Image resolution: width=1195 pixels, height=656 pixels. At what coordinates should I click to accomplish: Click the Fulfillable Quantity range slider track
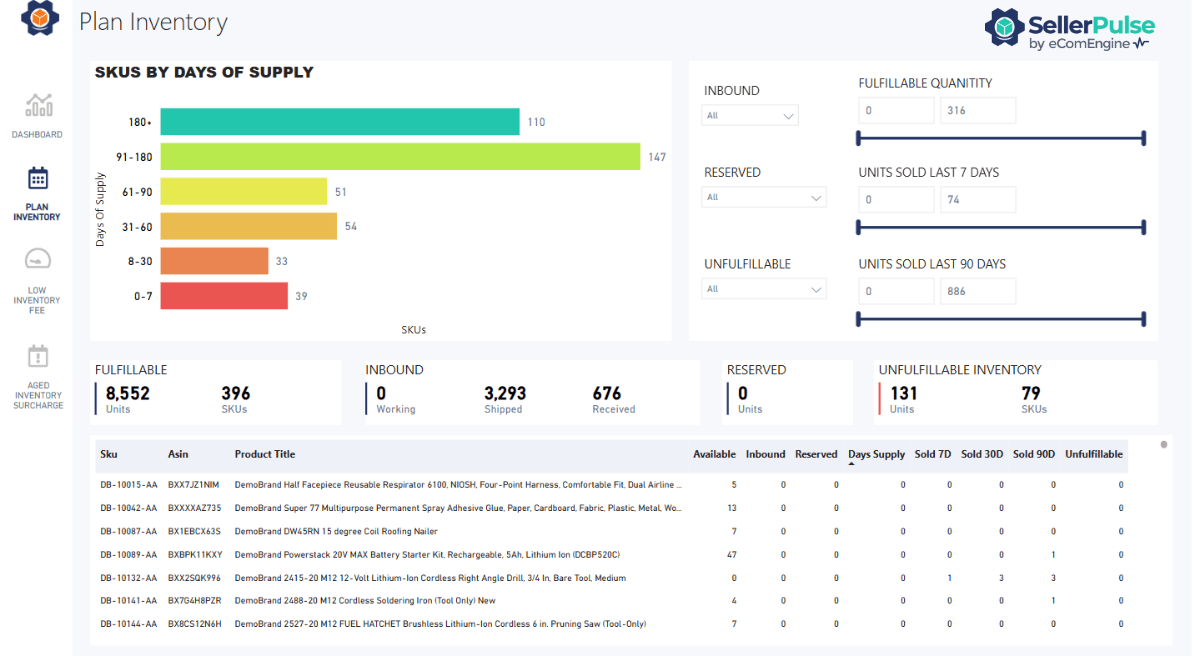(x=1000, y=138)
